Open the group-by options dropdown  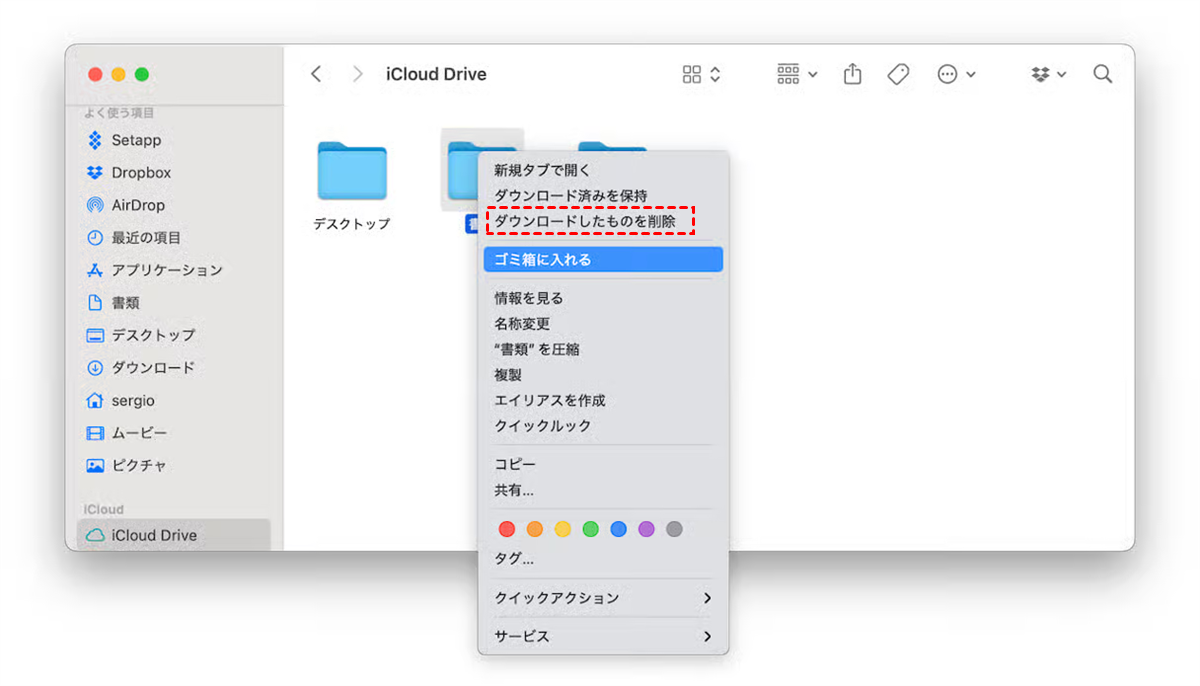coord(797,74)
